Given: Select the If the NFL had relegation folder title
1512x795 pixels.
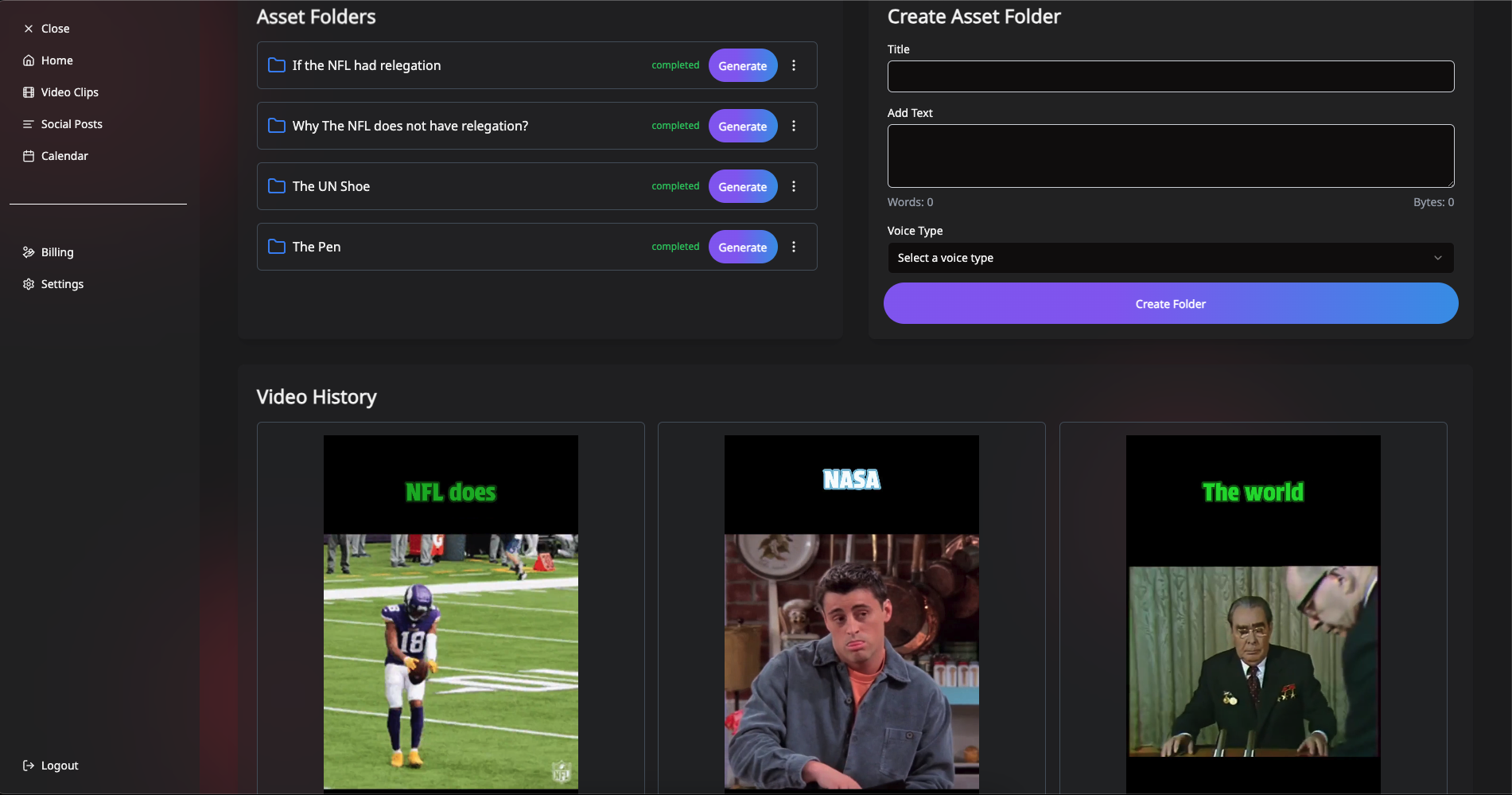Looking at the screenshot, I should [x=367, y=65].
